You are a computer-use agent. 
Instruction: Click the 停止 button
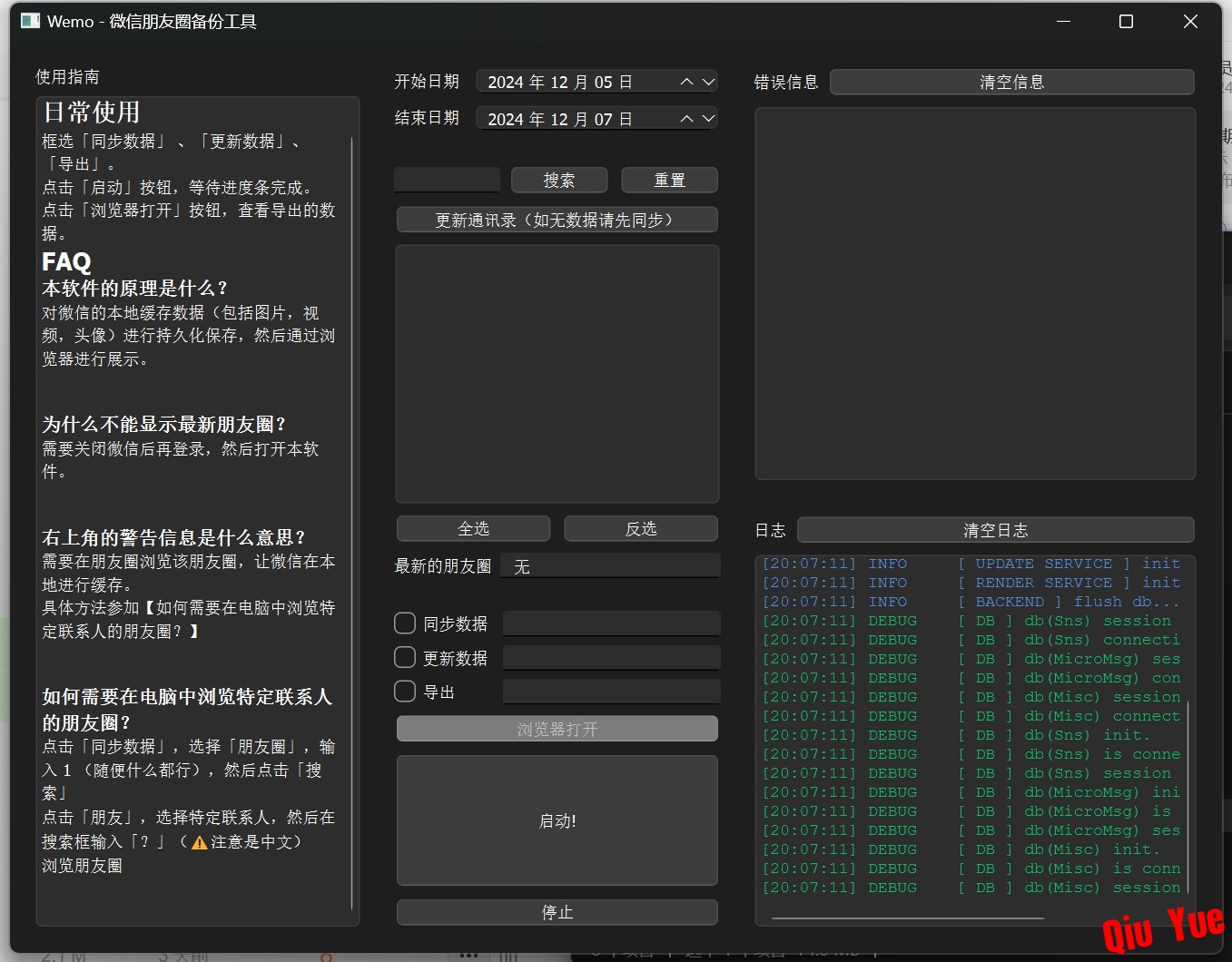click(x=557, y=912)
